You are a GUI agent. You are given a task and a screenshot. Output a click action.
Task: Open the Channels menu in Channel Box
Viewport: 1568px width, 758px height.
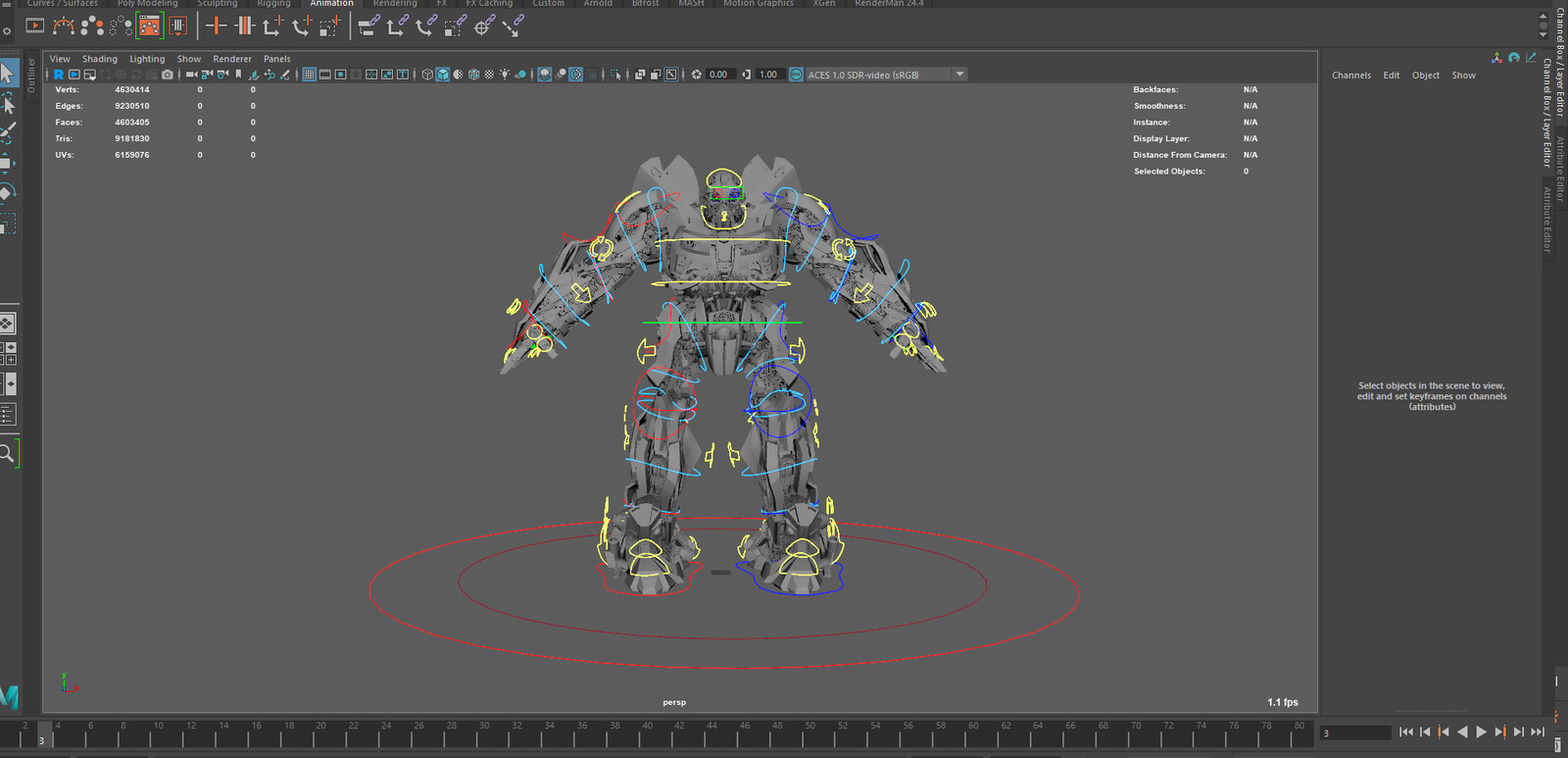1351,76
